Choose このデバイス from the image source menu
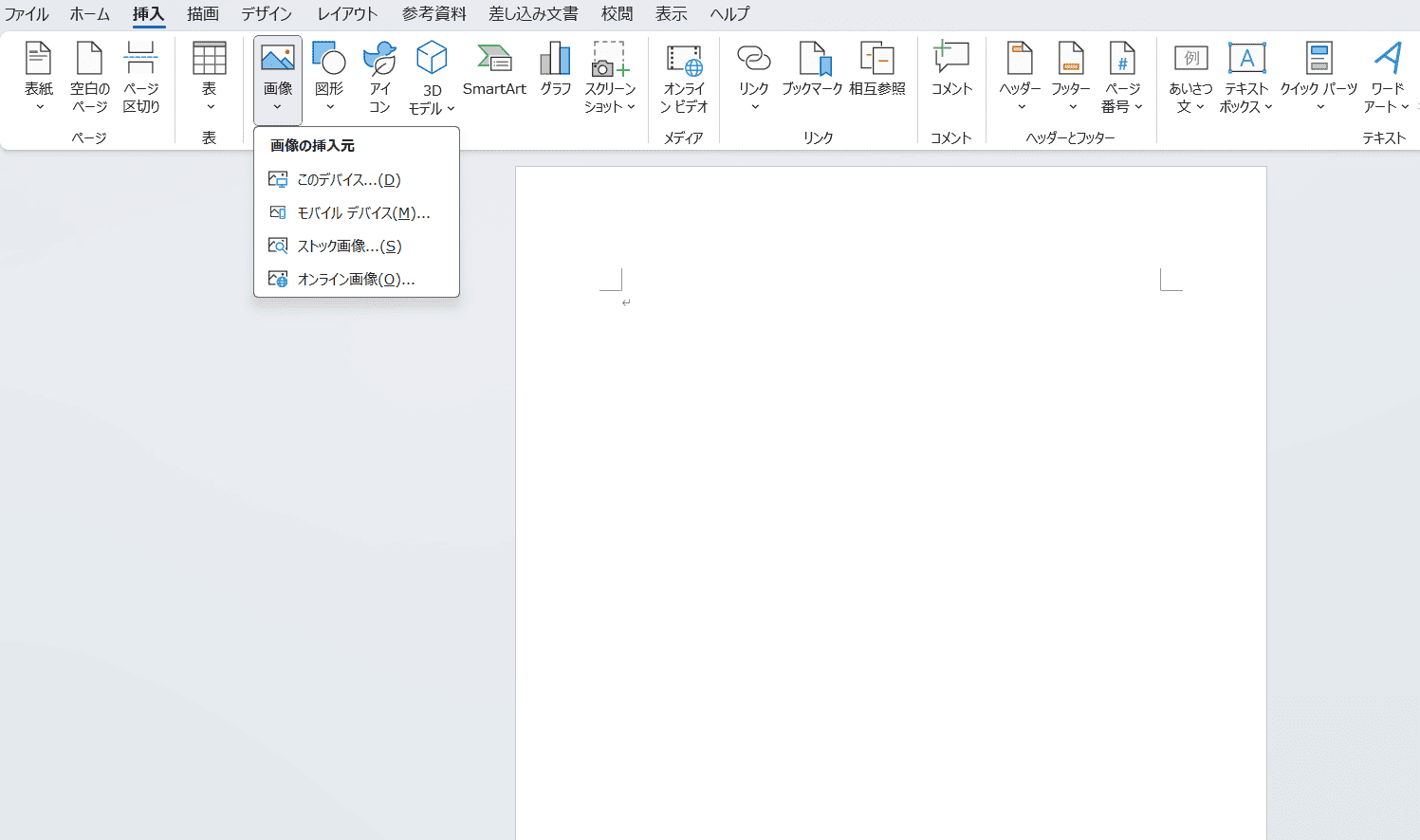This screenshot has height=840, width=1420. 348,180
